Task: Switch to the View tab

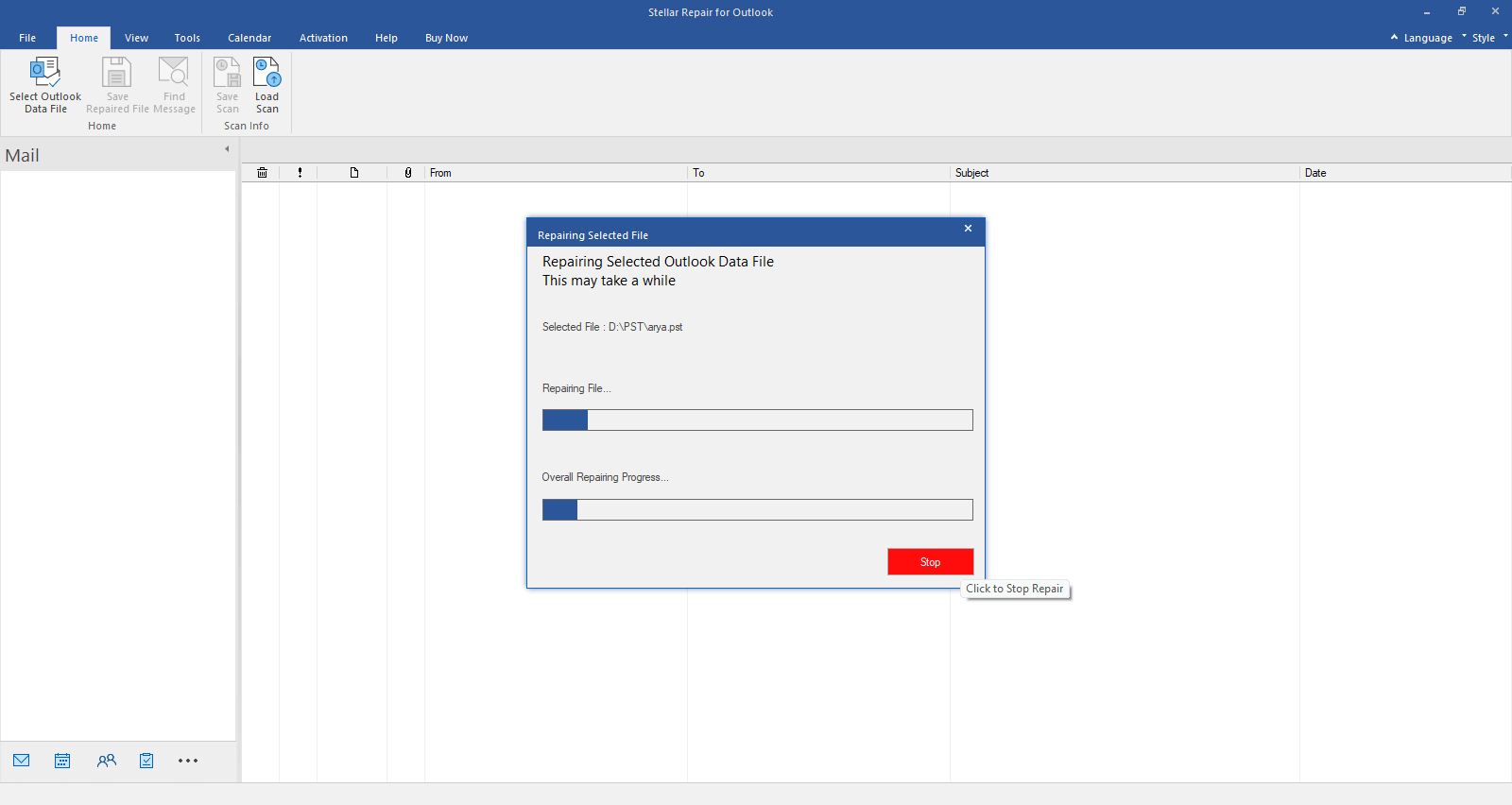Action: (x=137, y=38)
